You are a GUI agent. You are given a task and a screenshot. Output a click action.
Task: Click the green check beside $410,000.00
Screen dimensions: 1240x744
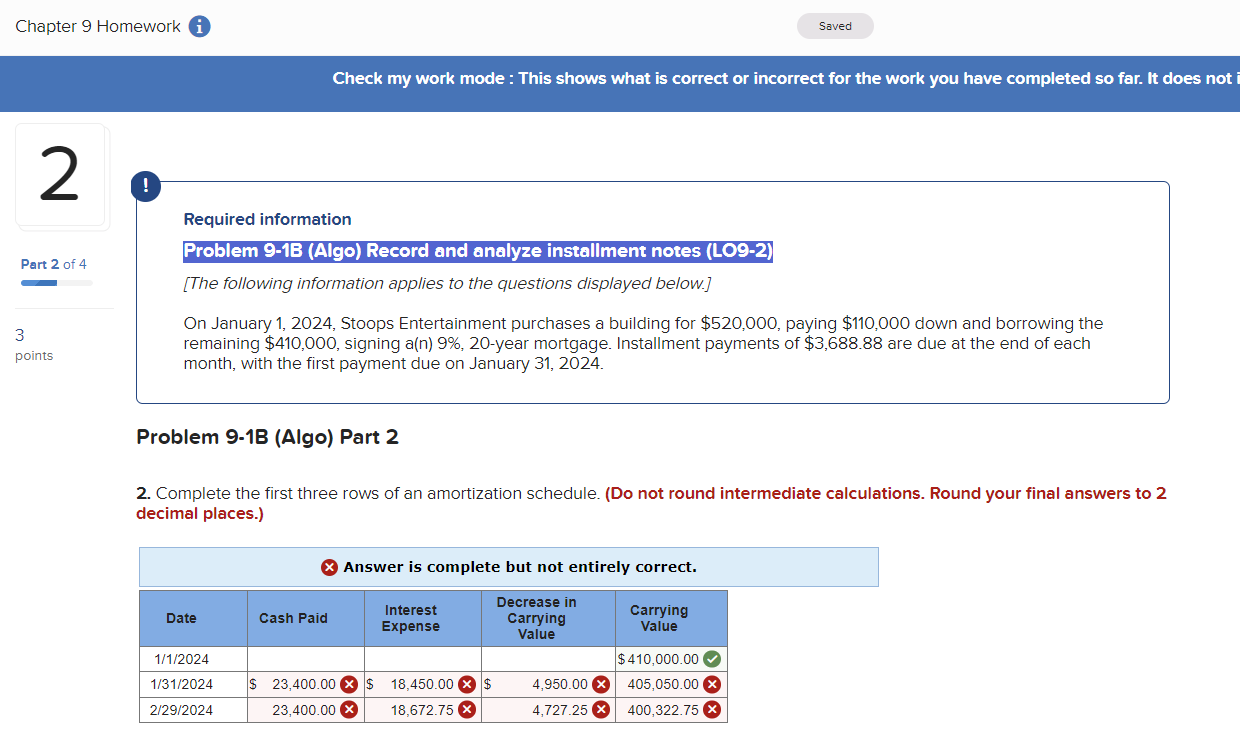(x=712, y=659)
